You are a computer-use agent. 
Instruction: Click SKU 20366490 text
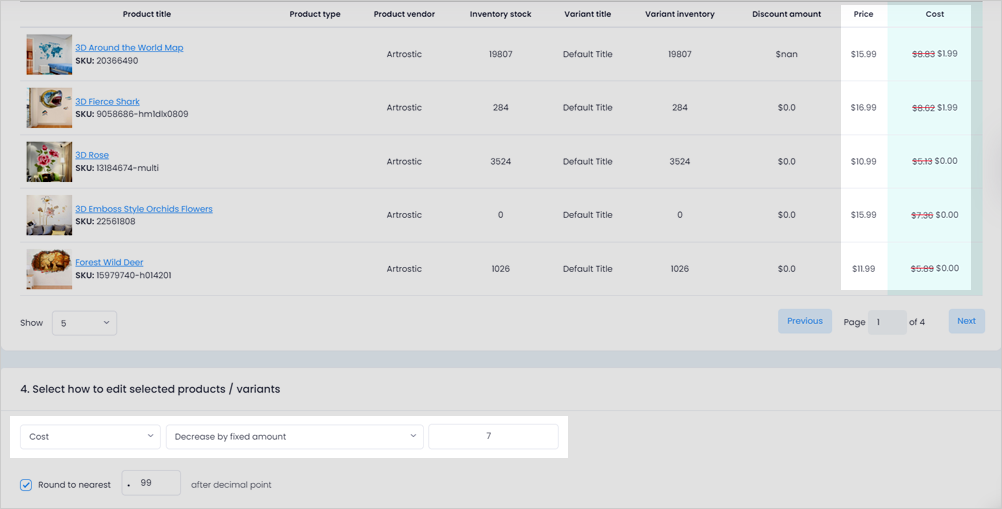tap(107, 61)
